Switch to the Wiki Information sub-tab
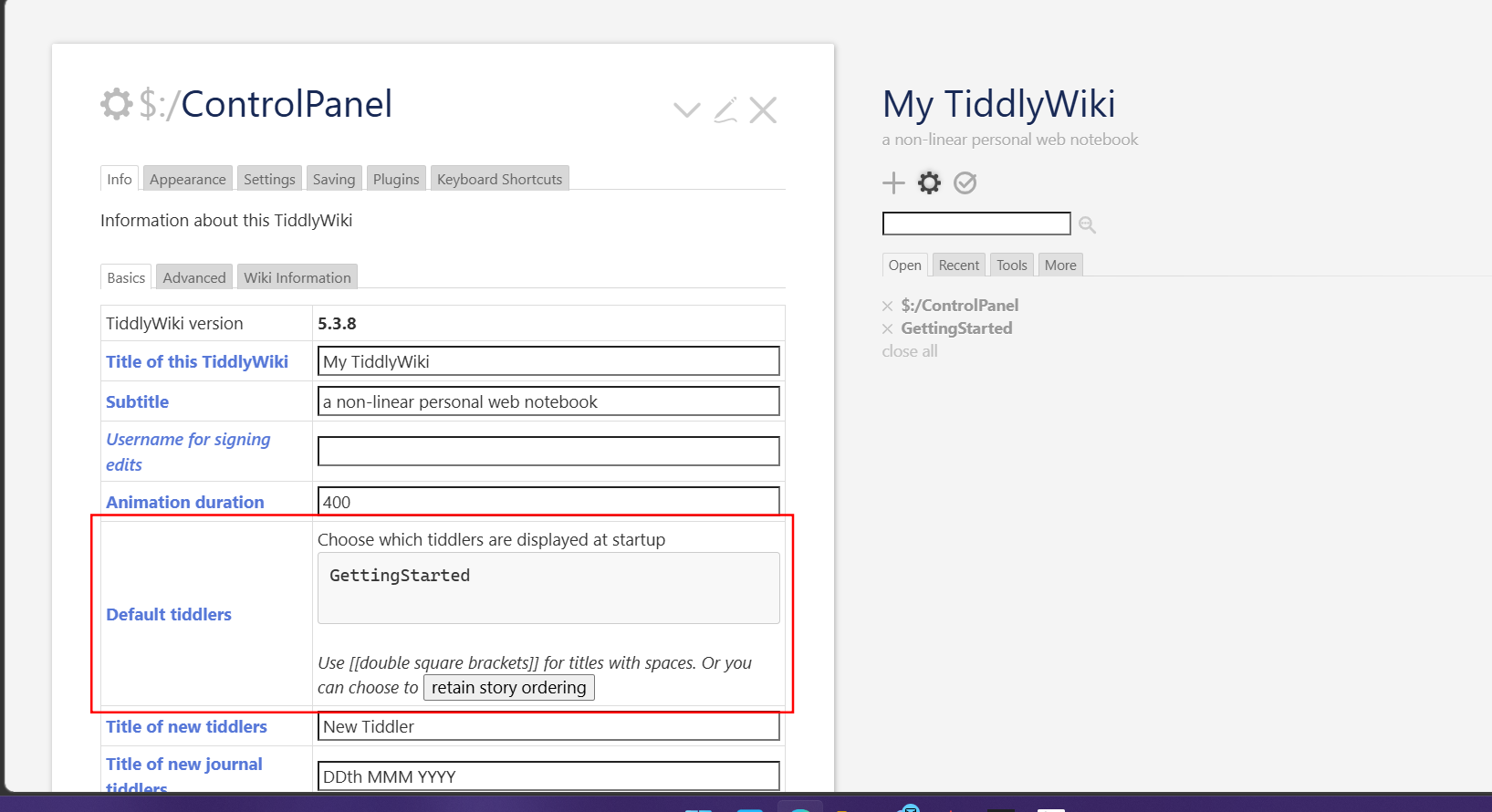Screen dimensions: 1492x812 coord(297,278)
